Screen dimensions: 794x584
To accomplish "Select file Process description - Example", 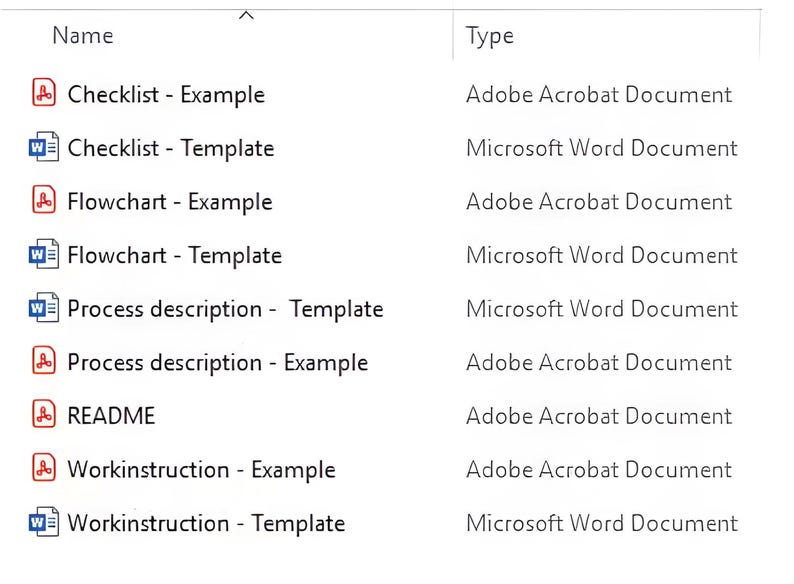I will tap(218, 363).
